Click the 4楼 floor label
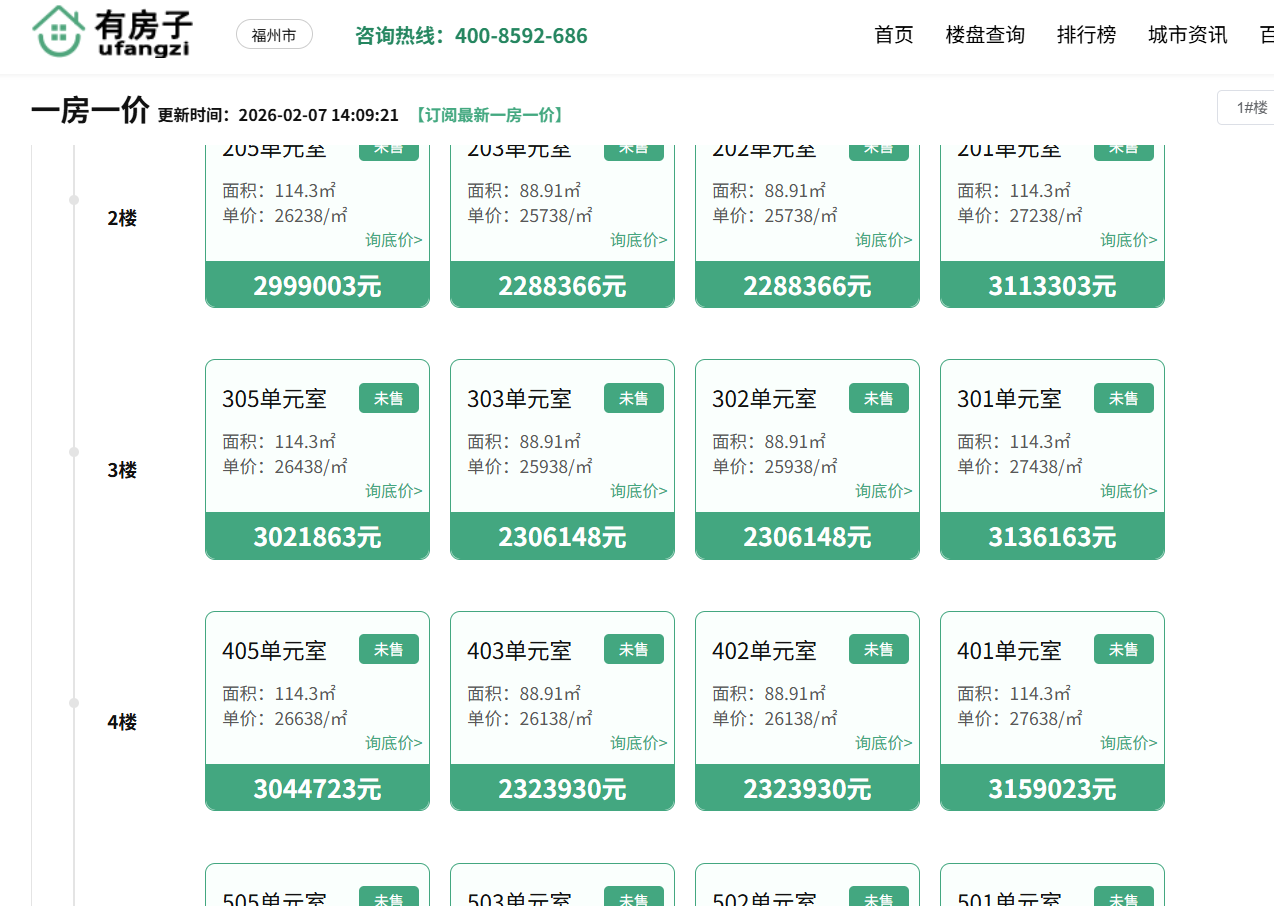The width and height of the screenshot is (1274, 906). tap(122, 722)
